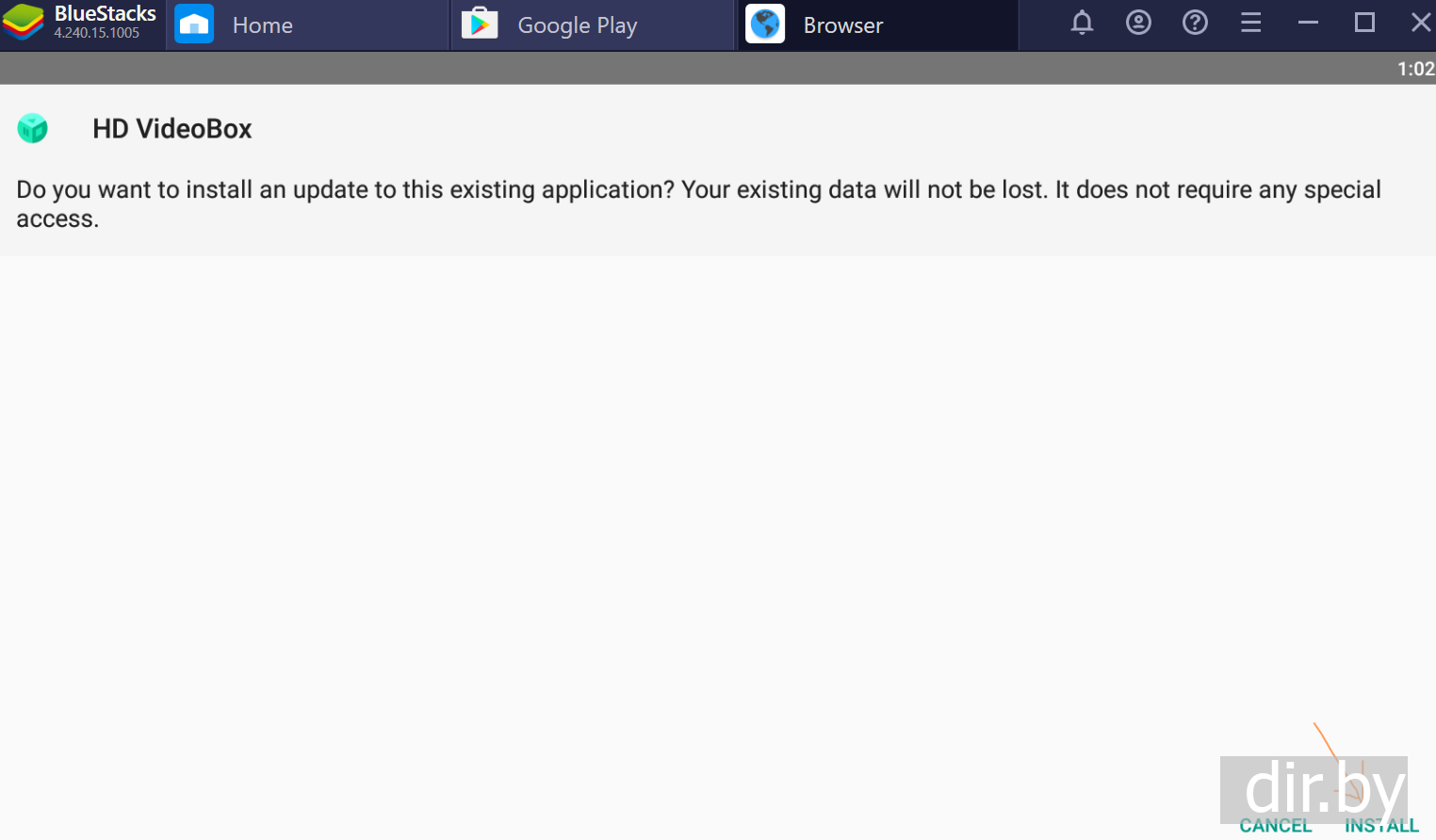Image resolution: width=1436 pixels, height=840 pixels.
Task: Click the HD VideoBox cube app icon
Action: (x=33, y=128)
